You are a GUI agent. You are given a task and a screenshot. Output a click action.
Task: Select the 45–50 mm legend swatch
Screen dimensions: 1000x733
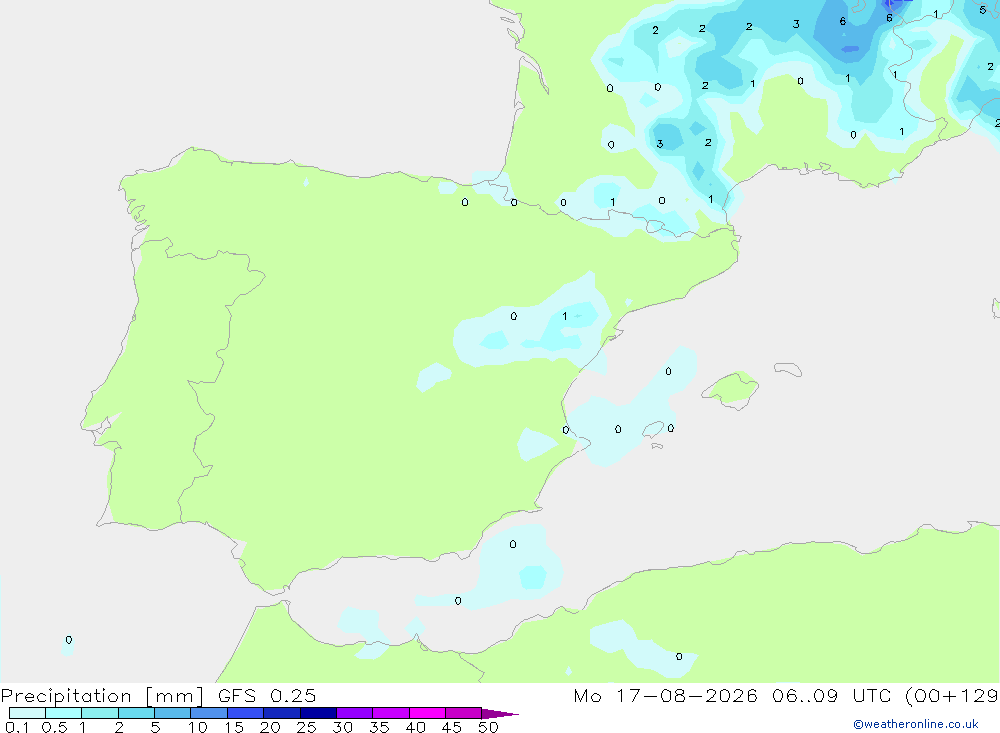pos(464,713)
